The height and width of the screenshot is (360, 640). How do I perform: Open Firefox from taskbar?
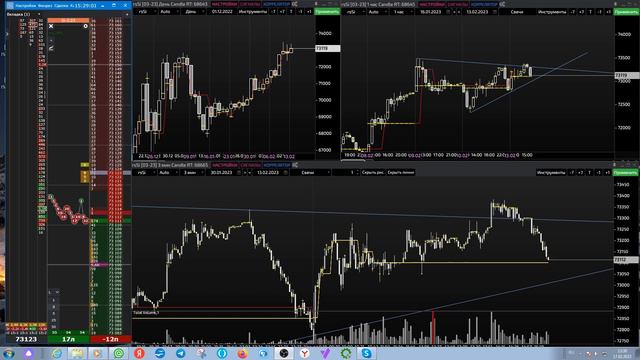coord(242,353)
